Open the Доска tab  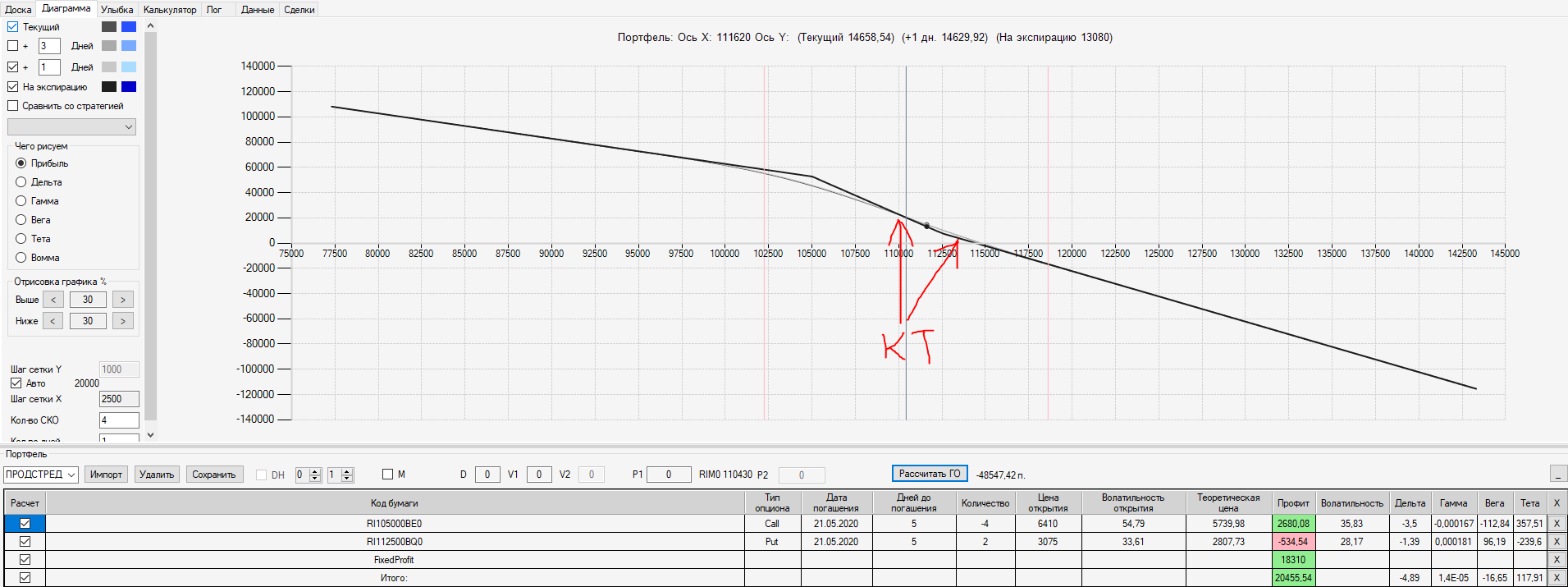18,10
